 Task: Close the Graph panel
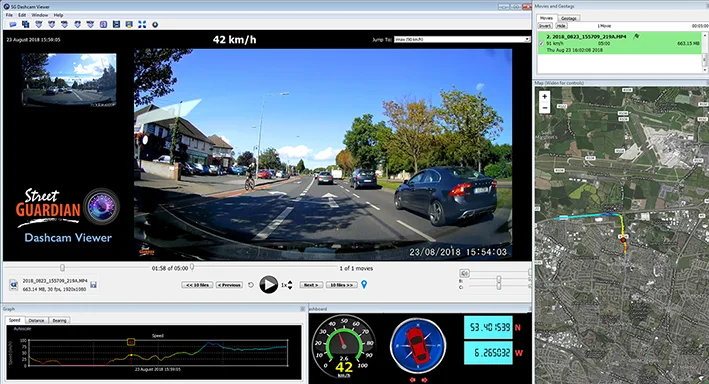pos(303,309)
